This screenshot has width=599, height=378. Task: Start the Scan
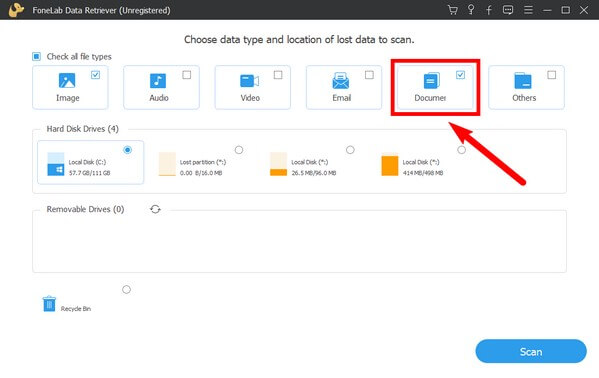coord(531,351)
